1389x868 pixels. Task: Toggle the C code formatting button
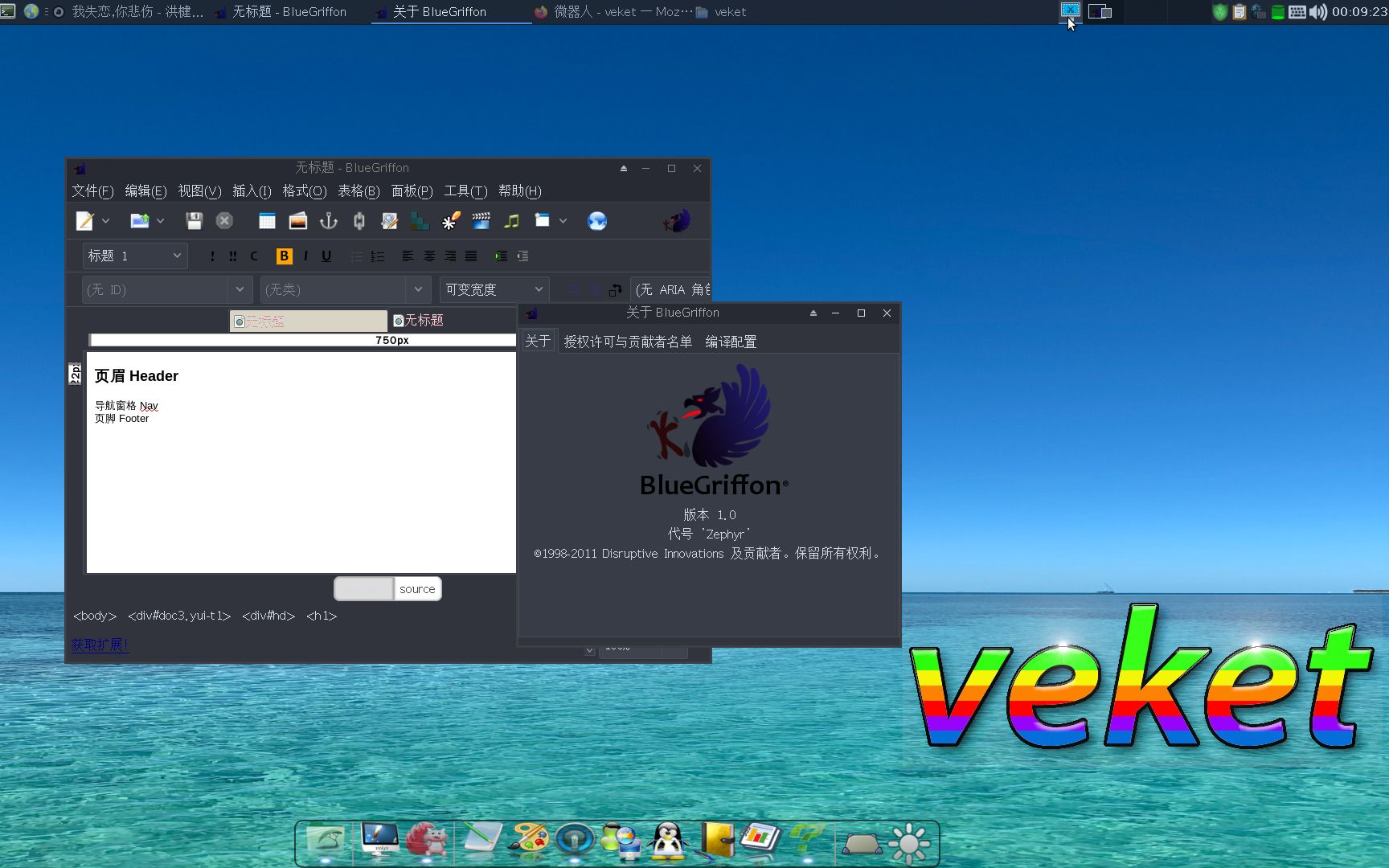[254, 256]
